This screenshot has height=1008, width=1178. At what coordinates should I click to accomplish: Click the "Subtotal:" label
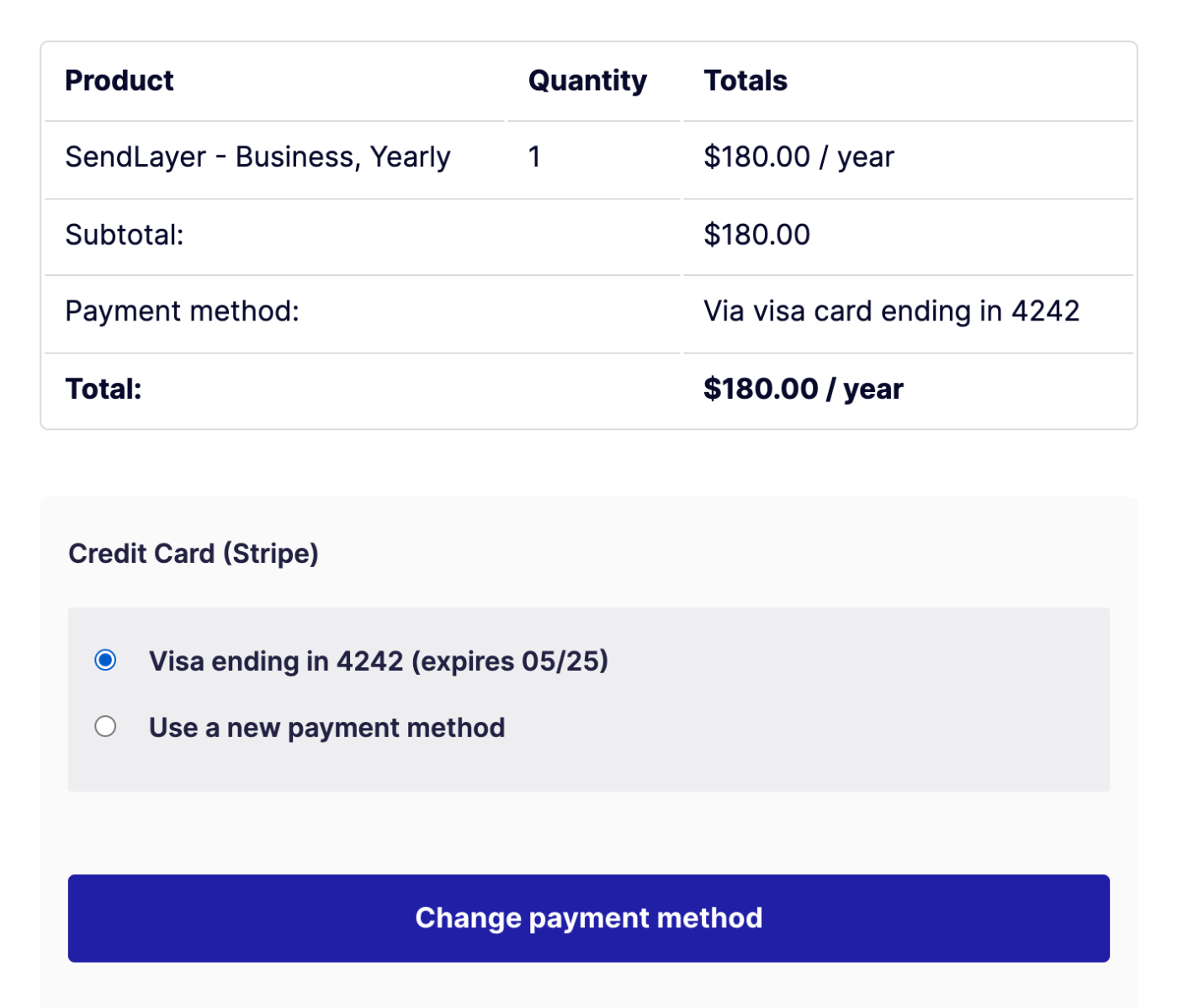coord(124,235)
